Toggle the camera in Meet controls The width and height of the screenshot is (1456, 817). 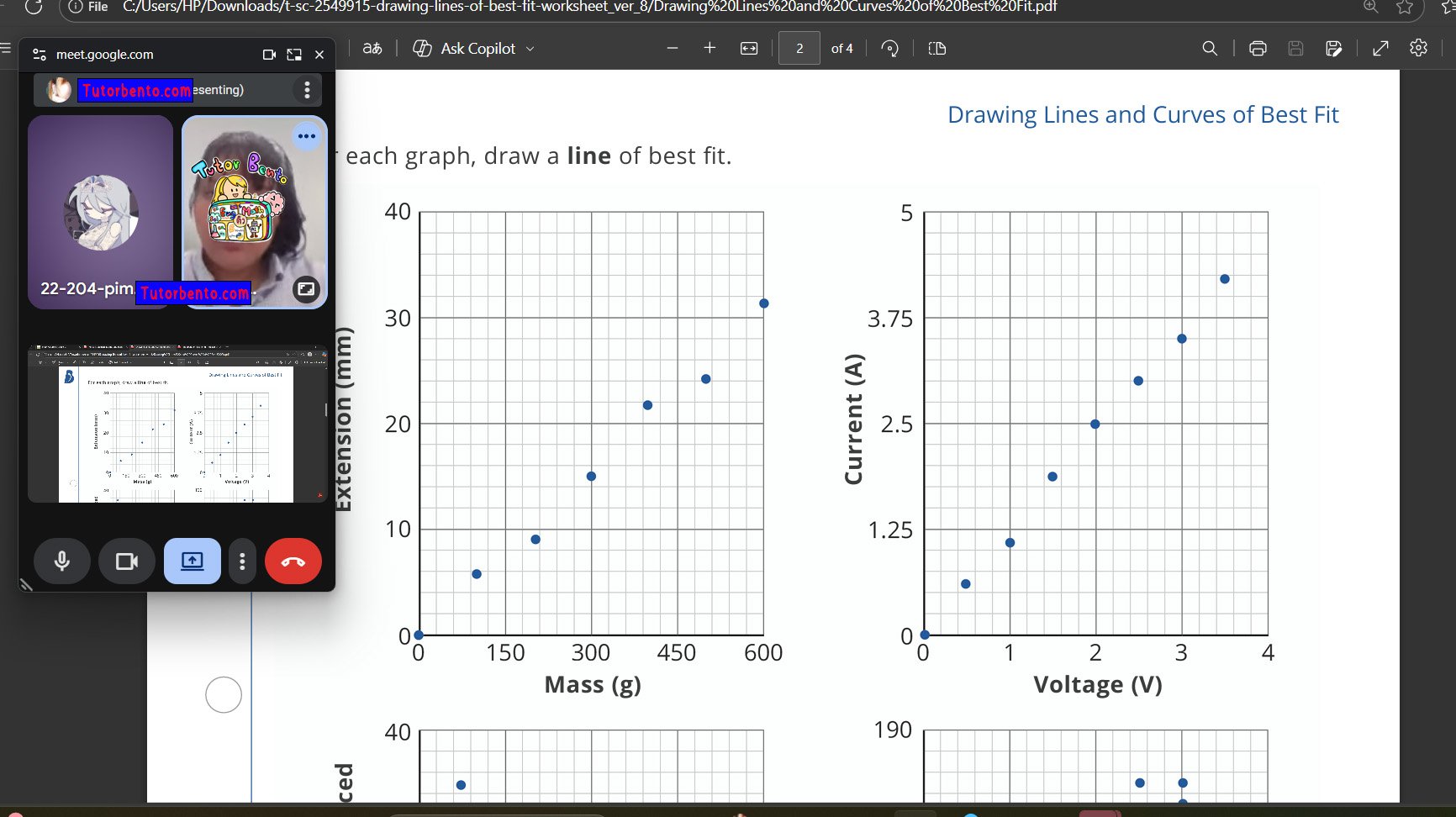click(x=126, y=561)
